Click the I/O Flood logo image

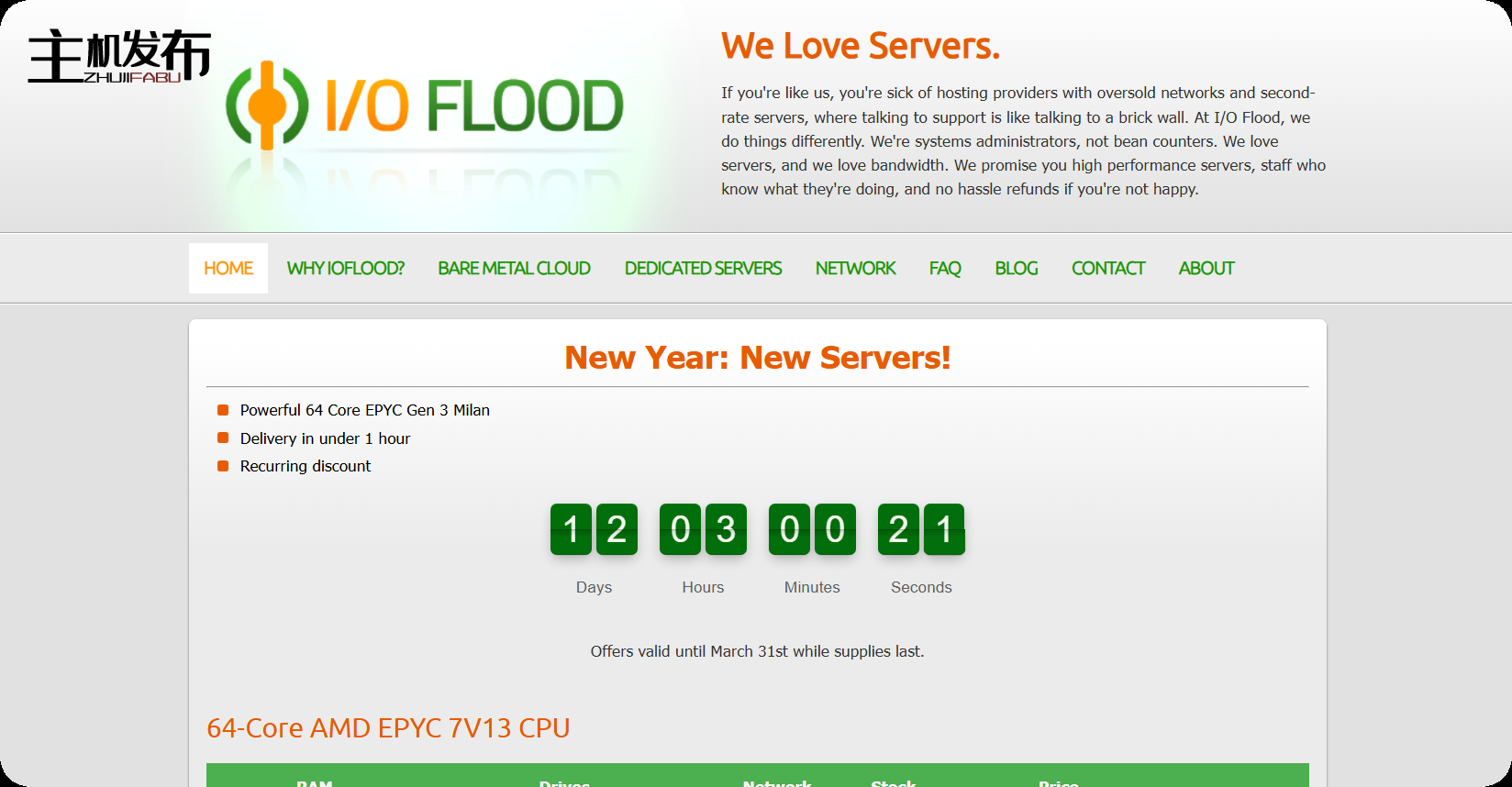click(x=424, y=106)
